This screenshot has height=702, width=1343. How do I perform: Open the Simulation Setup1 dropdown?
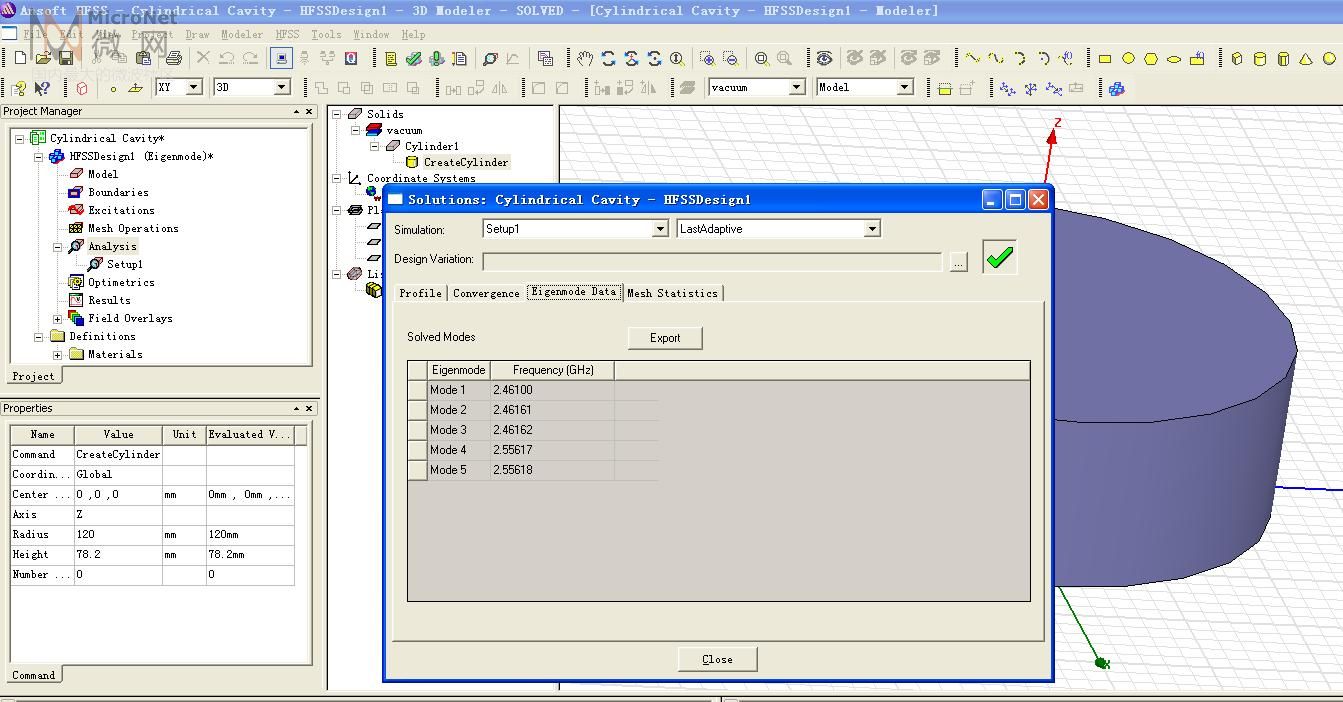click(x=660, y=229)
